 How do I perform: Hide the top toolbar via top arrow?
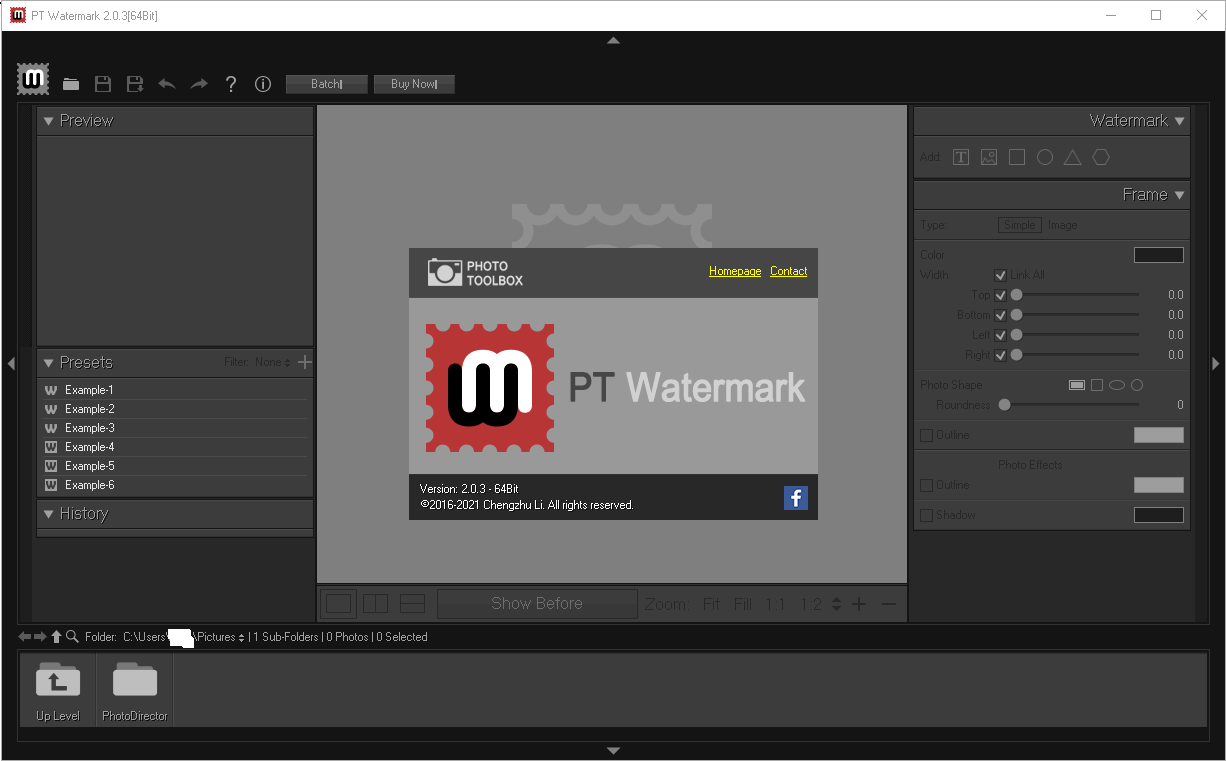(x=613, y=41)
